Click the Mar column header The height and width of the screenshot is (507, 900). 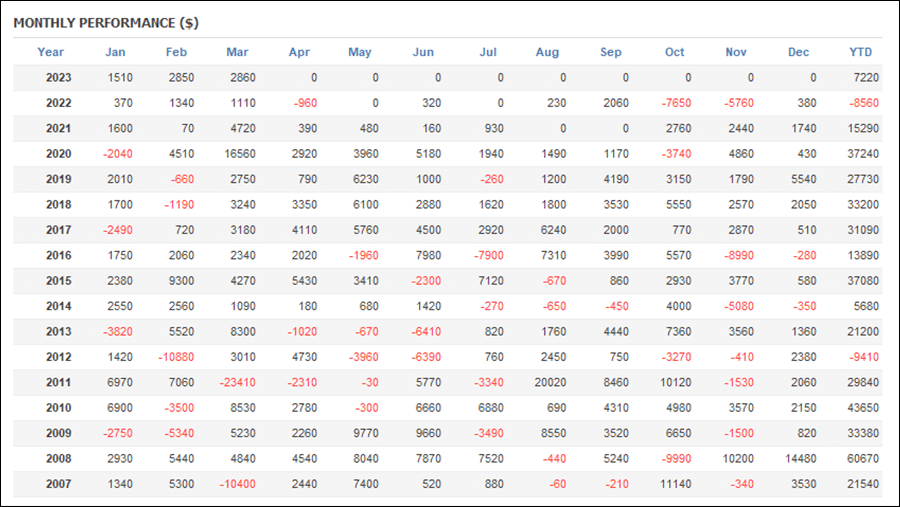[x=237, y=52]
